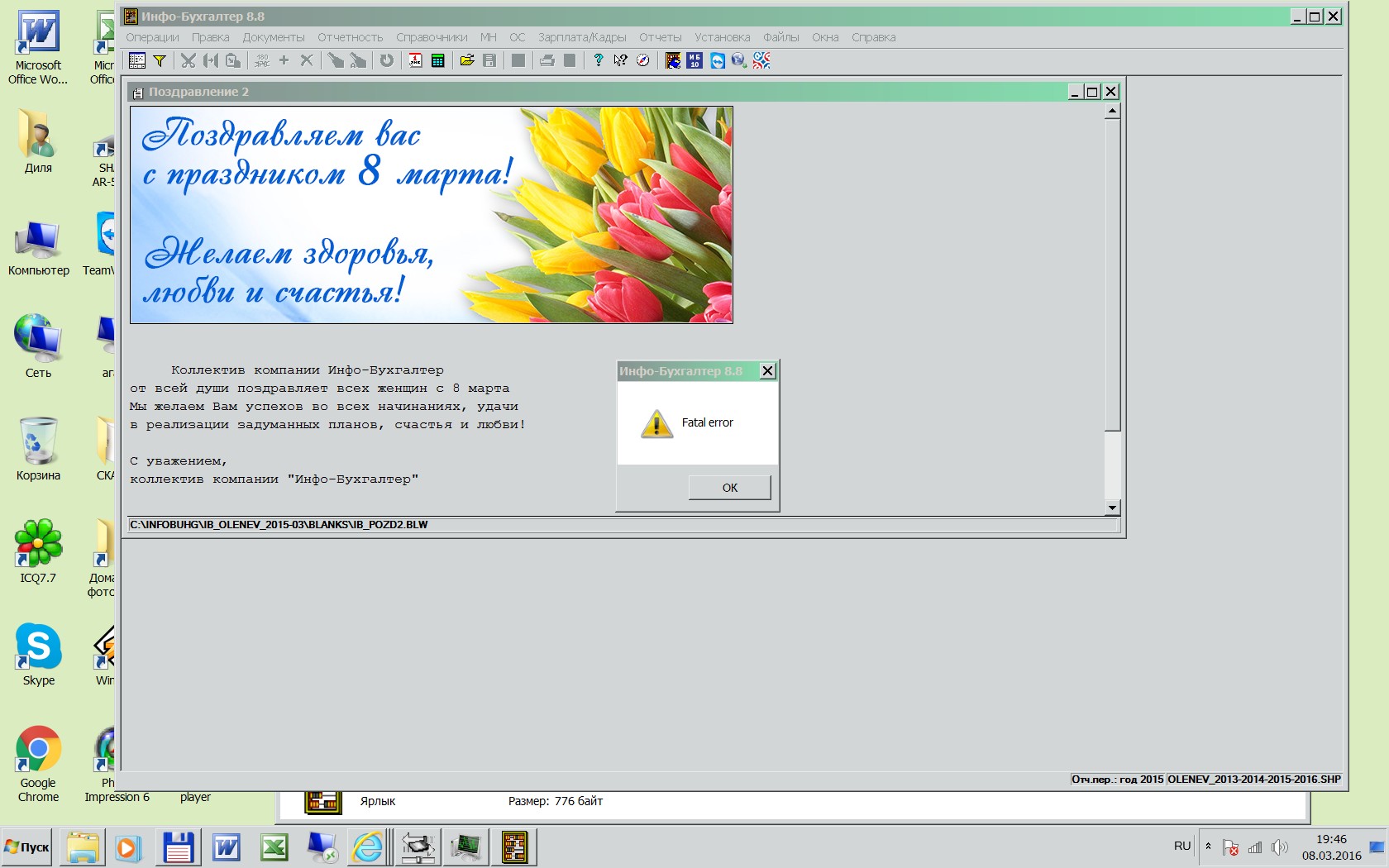This screenshot has height=868, width=1389.
Task: Click the blue question mark help icon
Action: pyautogui.click(x=598, y=60)
